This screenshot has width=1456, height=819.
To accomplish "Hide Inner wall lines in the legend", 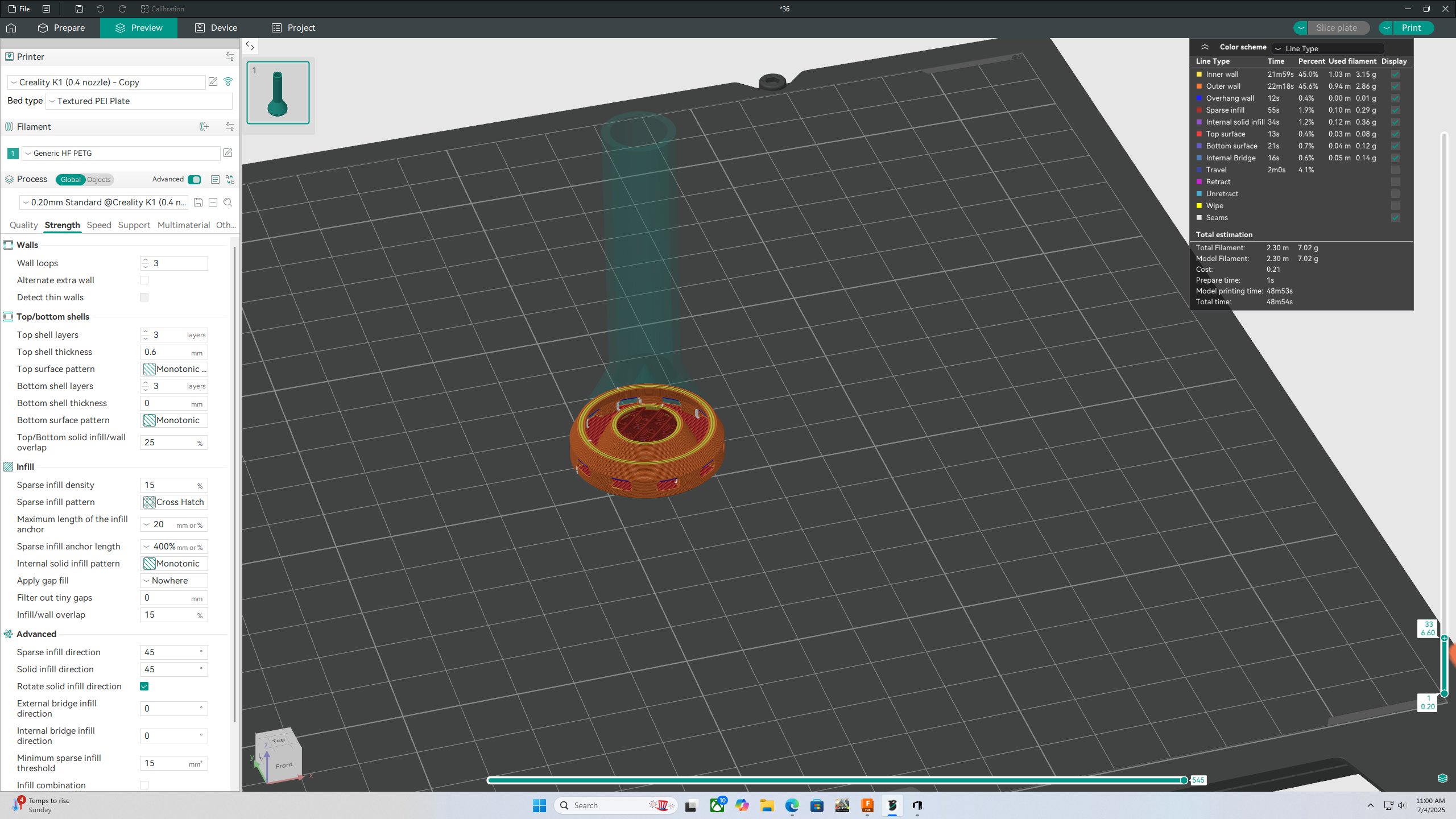I will 1395,75.
